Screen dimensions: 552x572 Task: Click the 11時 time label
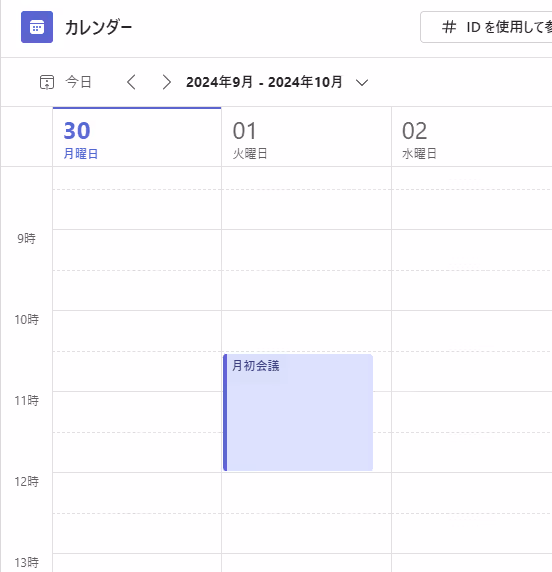(x=27, y=401)
